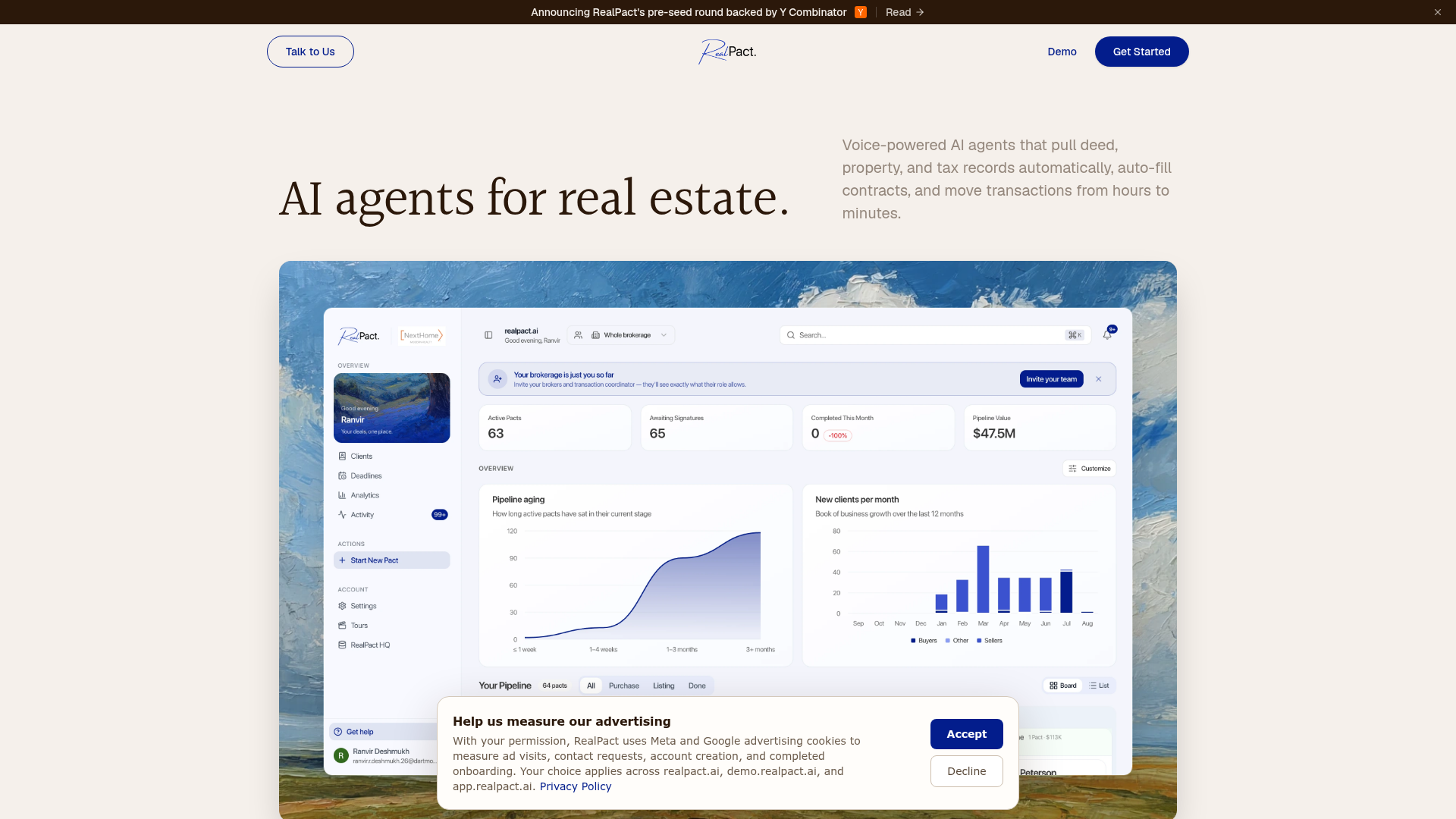Decline advertising cookies

click(x=966, y=771)
